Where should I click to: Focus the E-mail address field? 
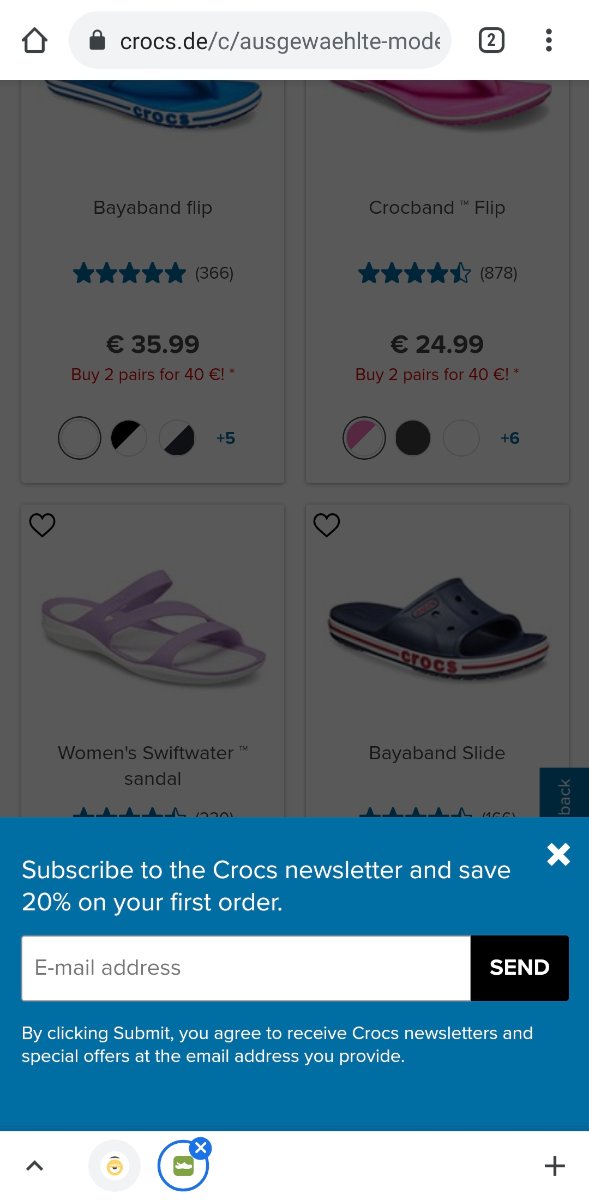point(246,968)
